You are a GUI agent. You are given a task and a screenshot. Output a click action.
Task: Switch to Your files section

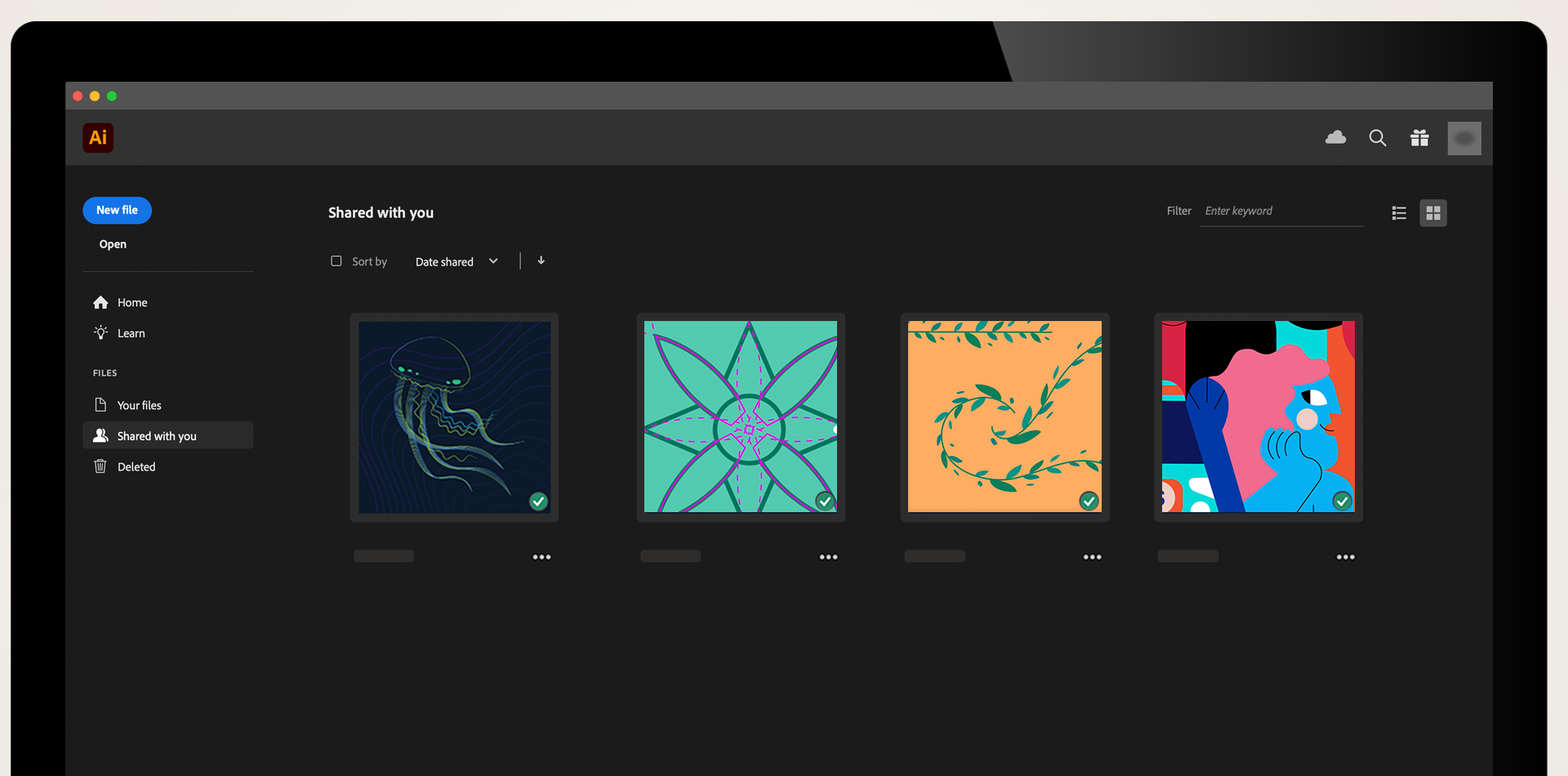pos(138,404)
